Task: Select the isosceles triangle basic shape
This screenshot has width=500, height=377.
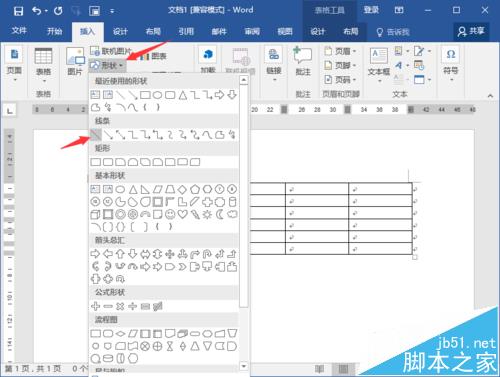Action: pyautogui.click(x=133, y=190)
